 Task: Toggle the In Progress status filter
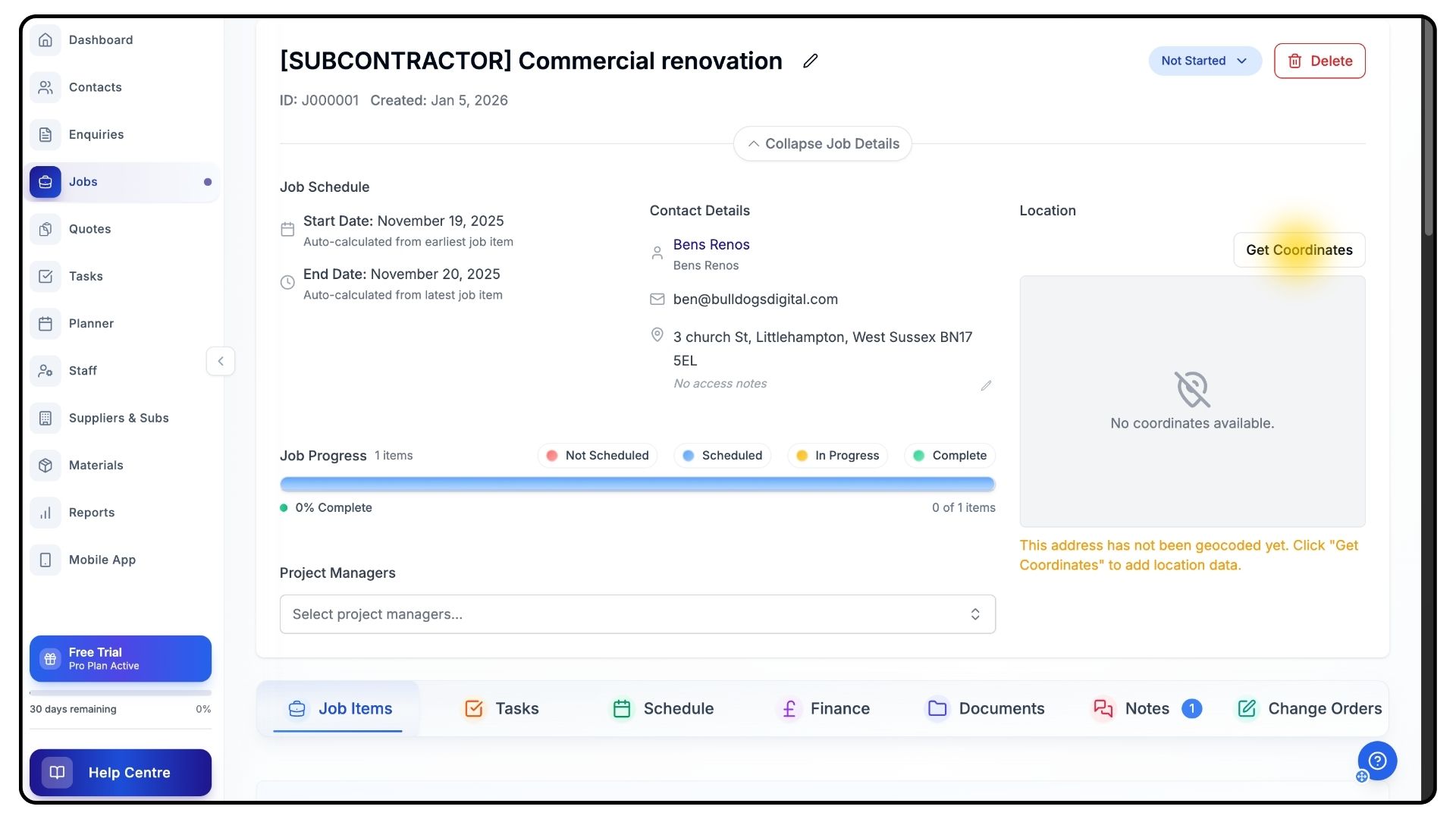837,455
